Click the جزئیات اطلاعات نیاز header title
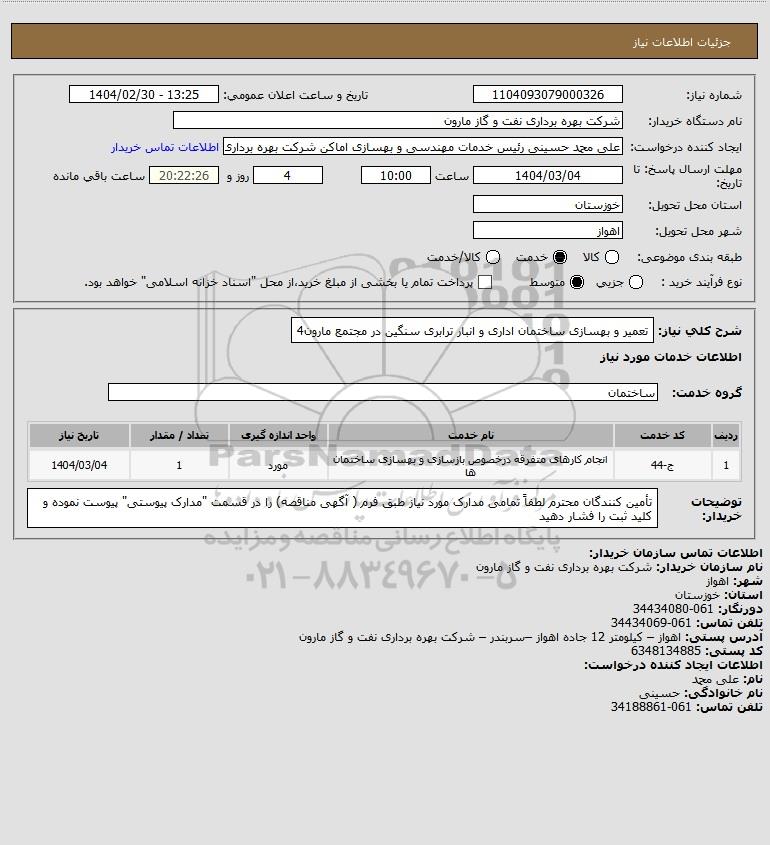Screen dimensions: 770x845 682,42
